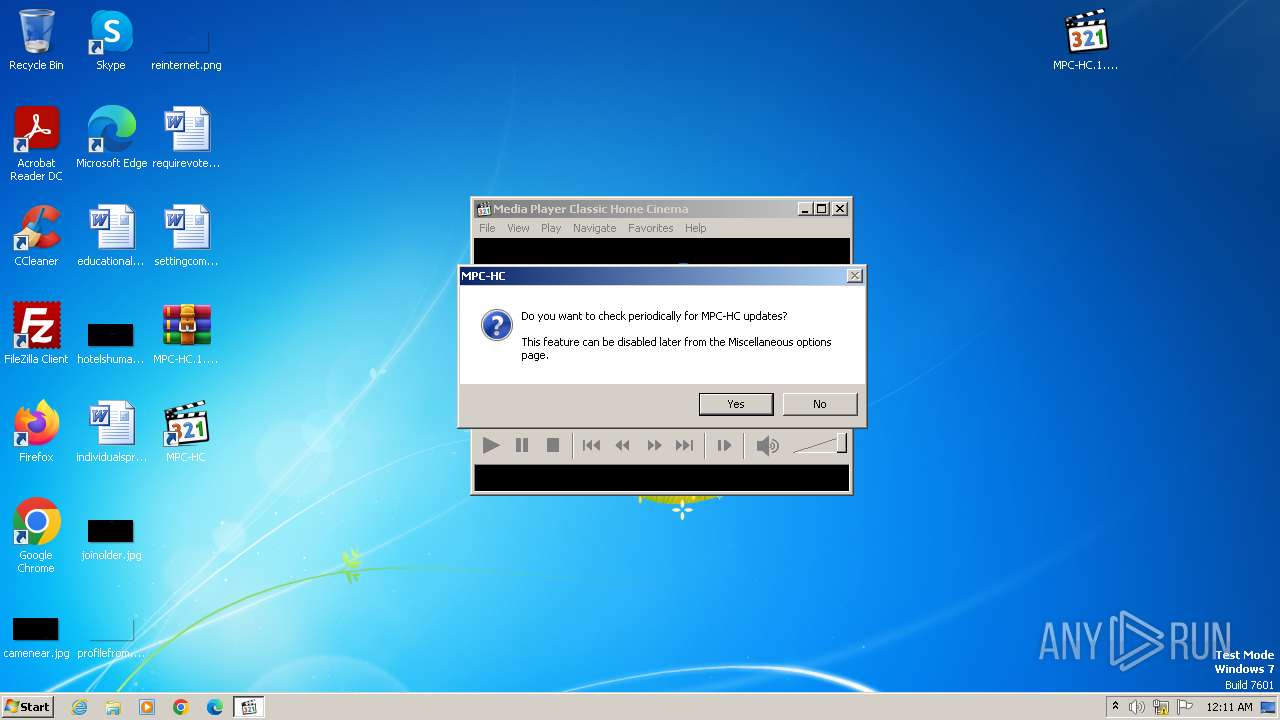Select the Acrobat Reader DC shortcut
Image resolution: width=1280 pixels, height=720 pixels.
pyautogui.click(x=36, y=144)
